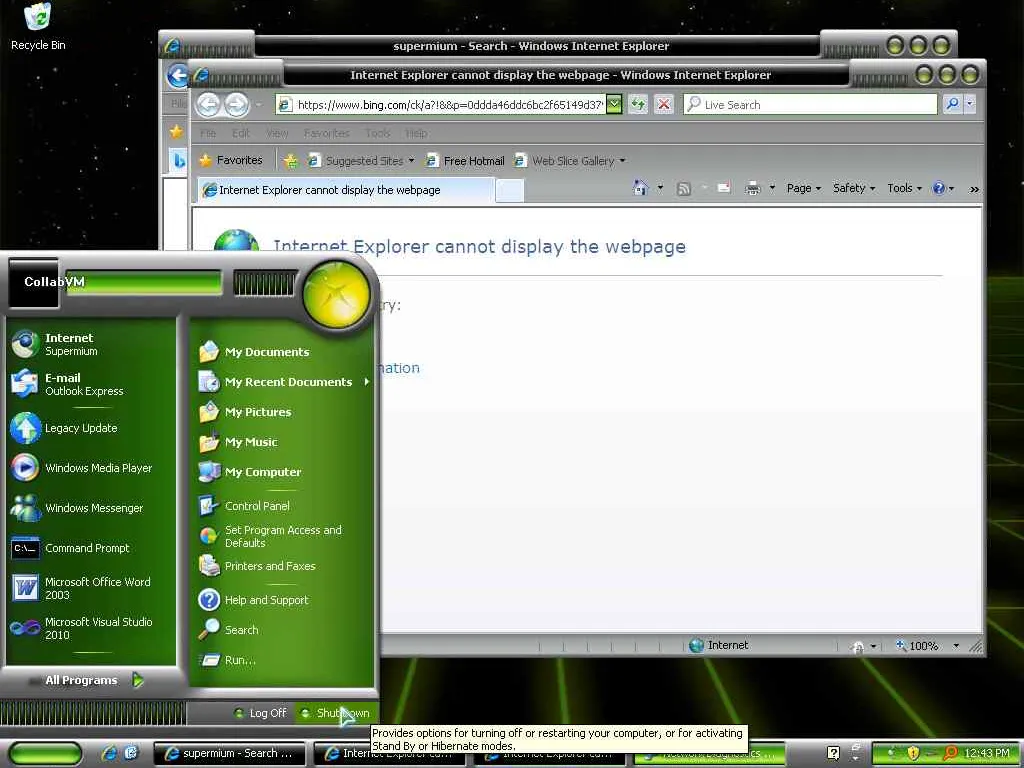Switch to 'supermium - Search' taskbar button
Screen dimensions: 1024x768
(229, 754)
